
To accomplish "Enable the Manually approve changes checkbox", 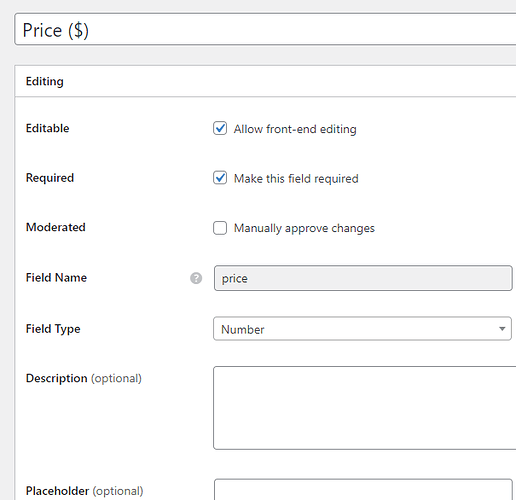I will (220, 228).
